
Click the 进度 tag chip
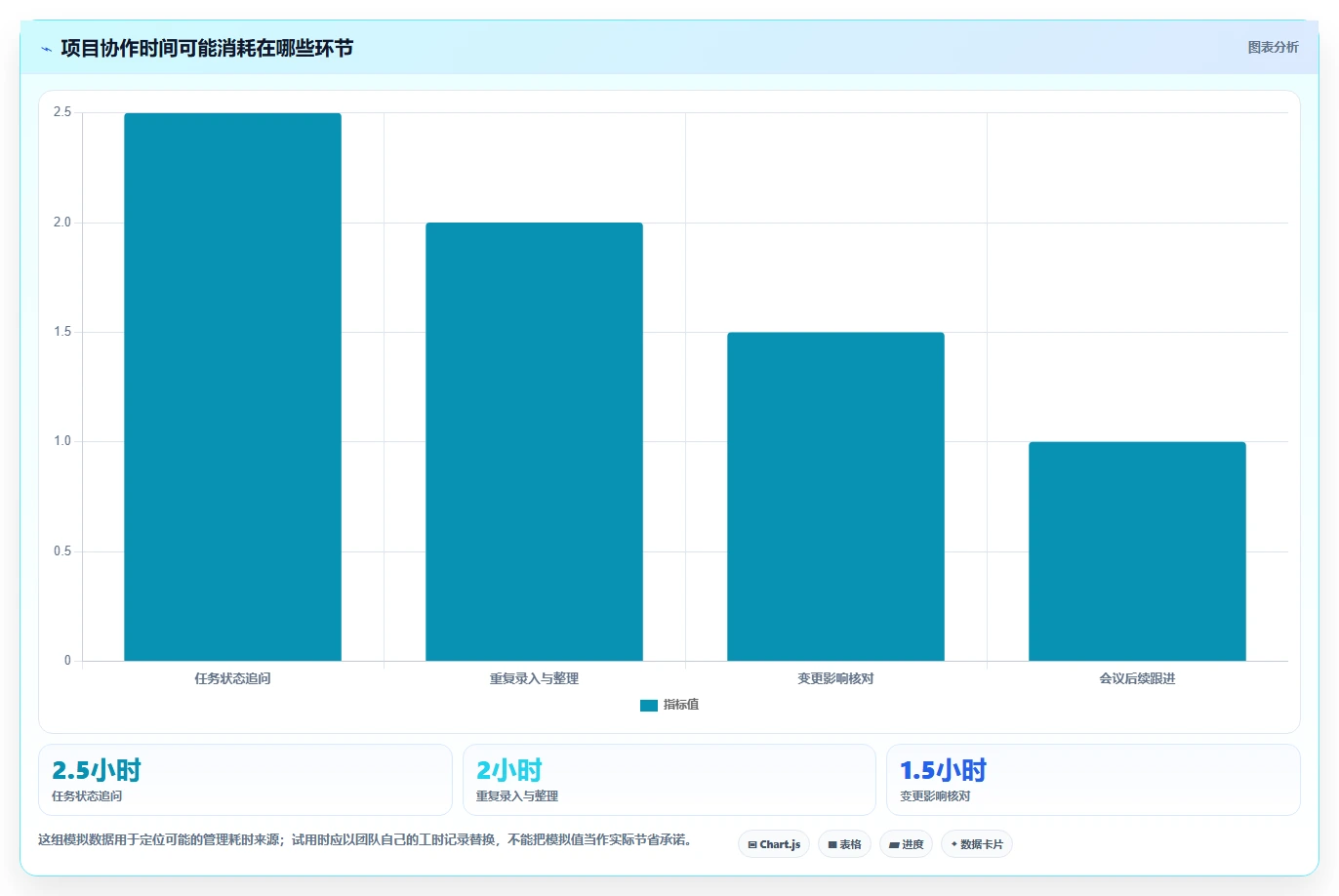click(907, 844)
